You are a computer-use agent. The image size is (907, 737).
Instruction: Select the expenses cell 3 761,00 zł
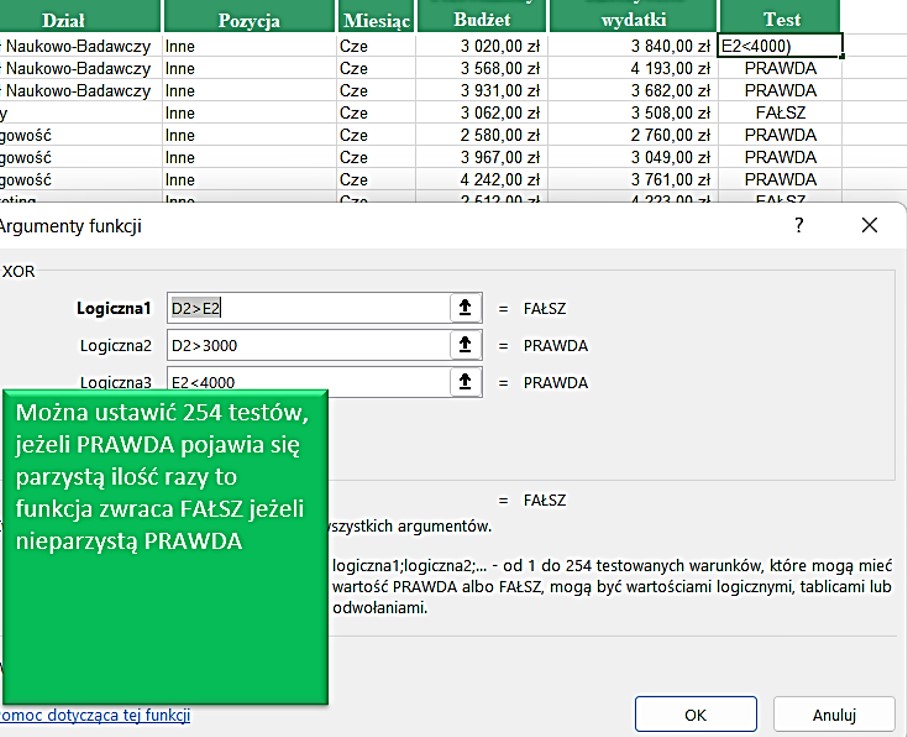pos(632,179)
